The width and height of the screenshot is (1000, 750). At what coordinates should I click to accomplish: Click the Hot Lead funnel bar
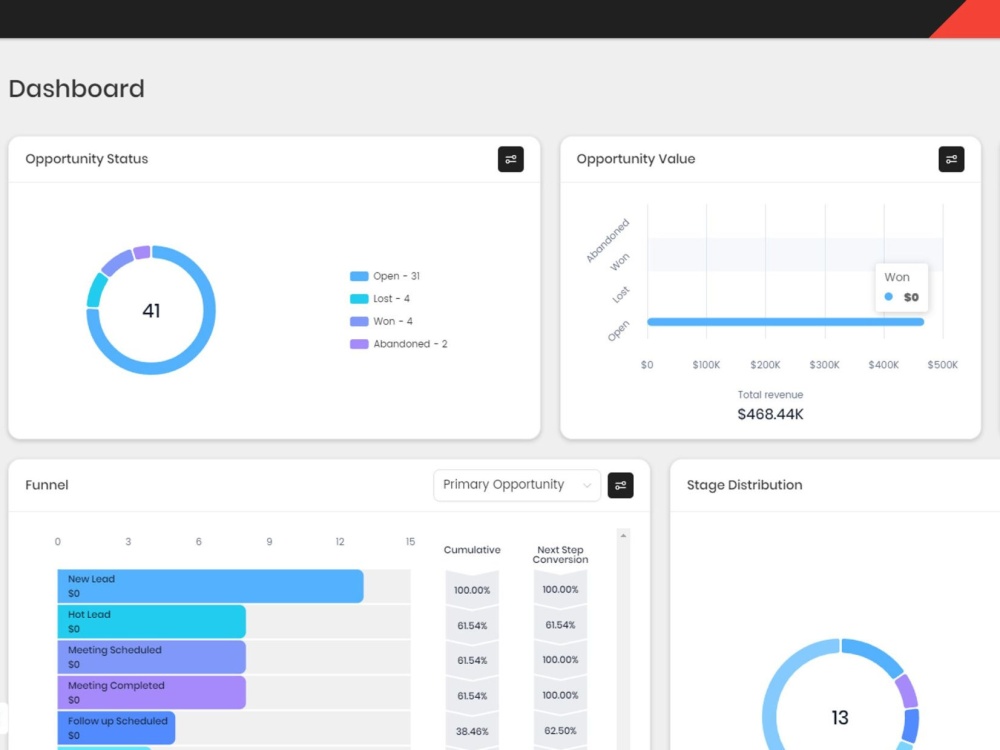151,622
